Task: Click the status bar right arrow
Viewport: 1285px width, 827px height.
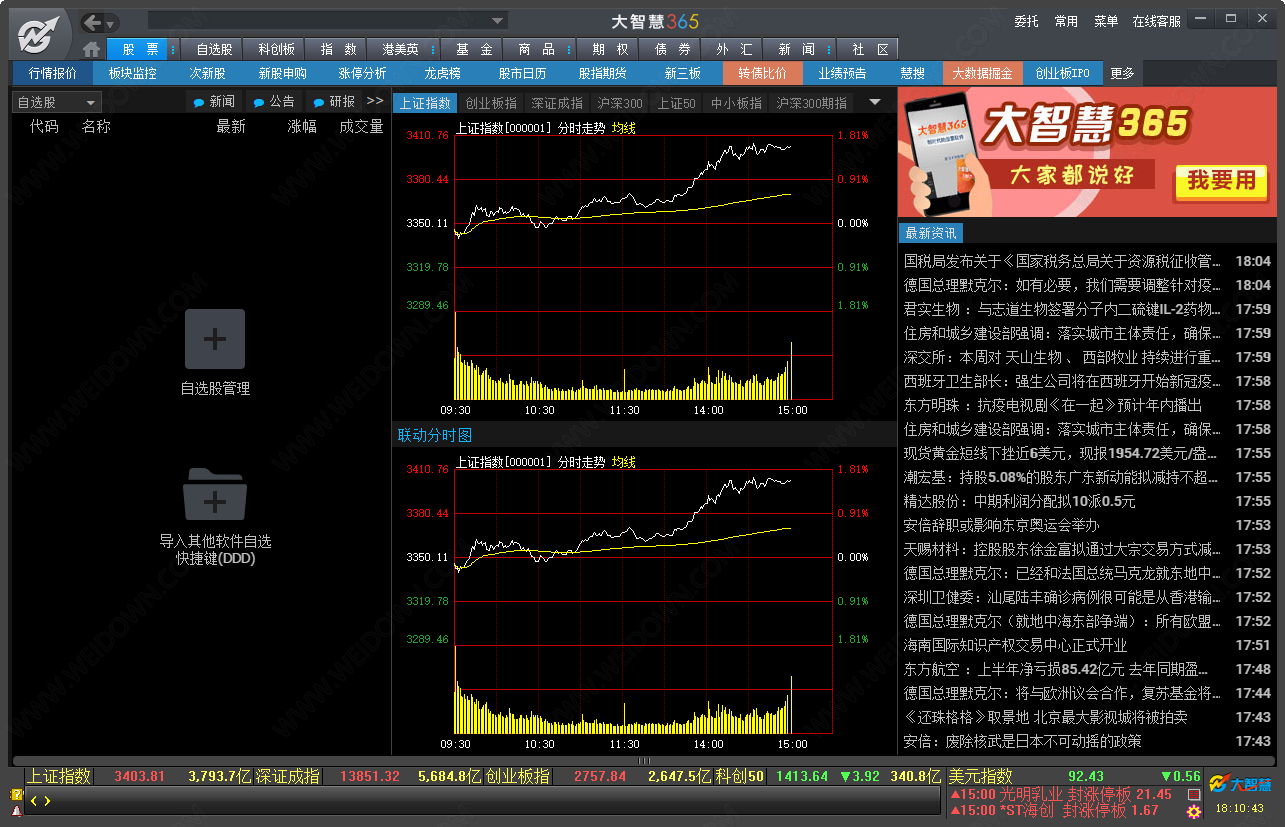Action: point(47,801)
